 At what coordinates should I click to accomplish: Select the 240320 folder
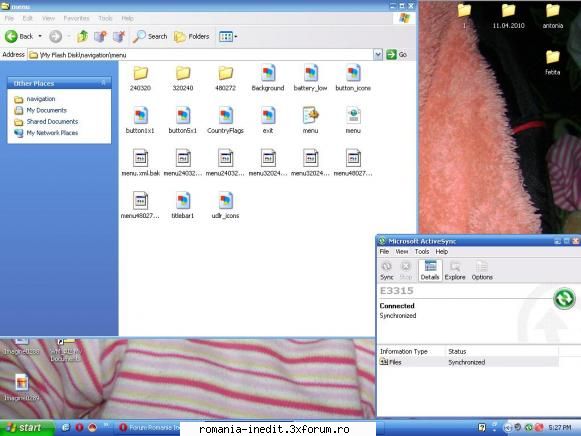140,78
